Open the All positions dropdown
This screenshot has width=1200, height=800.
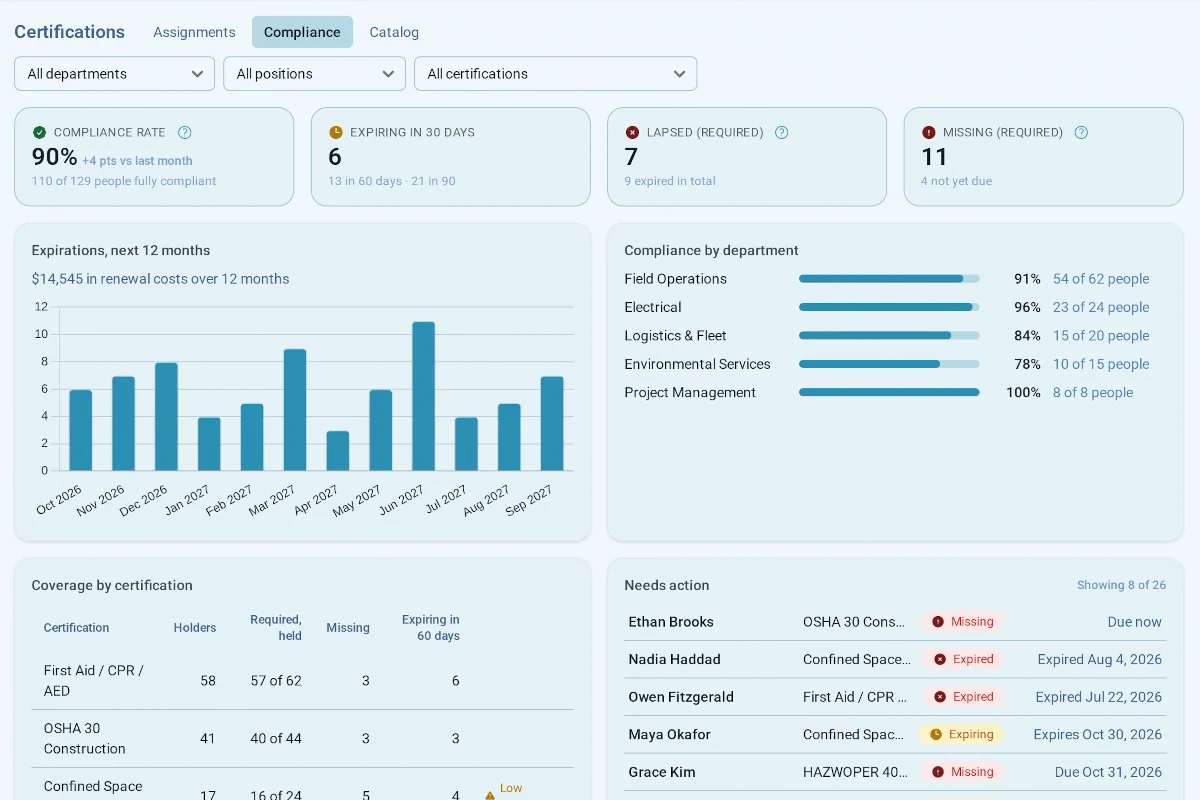(x=314, y=74)
